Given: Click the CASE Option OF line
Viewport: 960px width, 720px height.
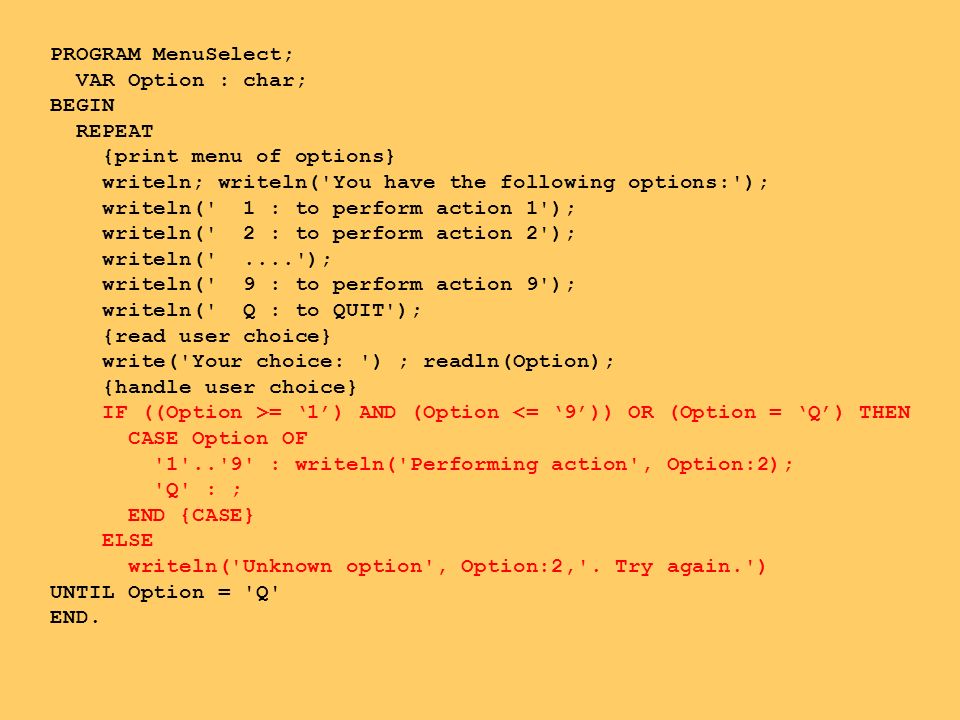Looking at the screenshot, I should [x=217, y=438].
